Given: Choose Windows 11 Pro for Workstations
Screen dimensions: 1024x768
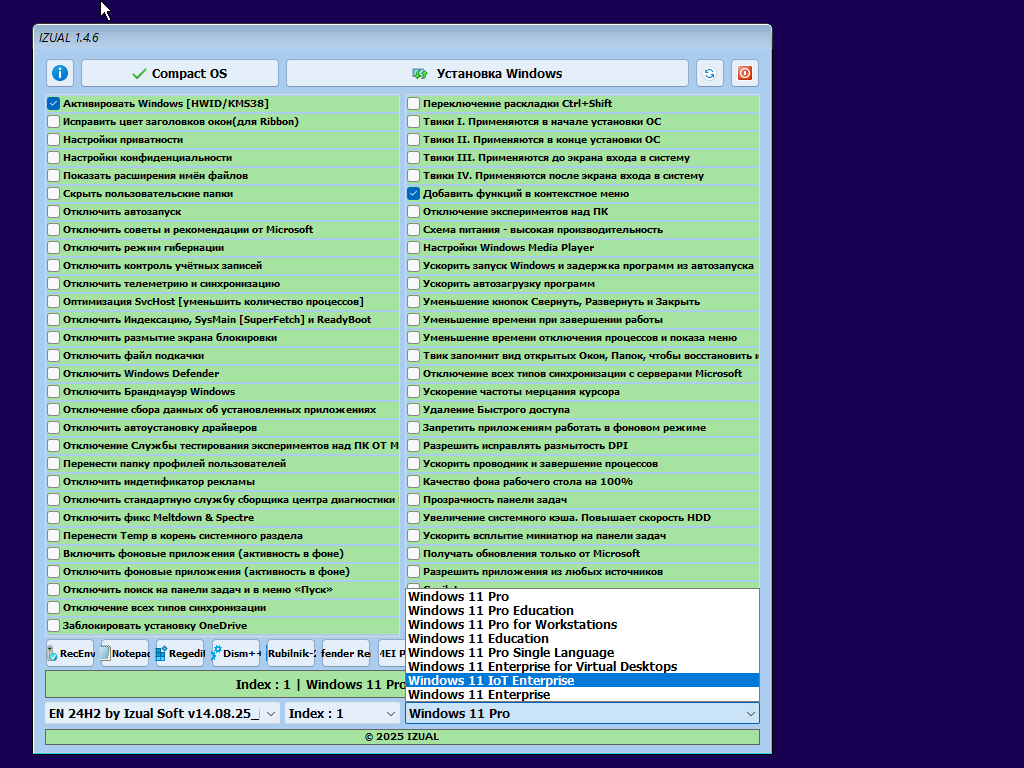Looking at the screenshot, I should coord(583,624).
